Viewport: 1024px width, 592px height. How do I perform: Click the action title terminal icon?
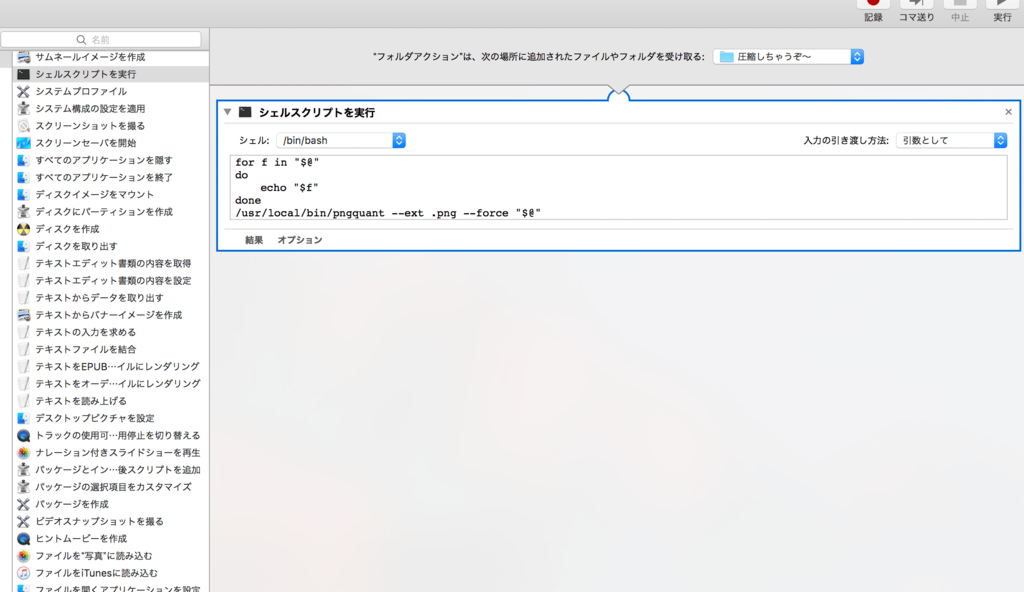pyautogui.click(x=245, y=112)
